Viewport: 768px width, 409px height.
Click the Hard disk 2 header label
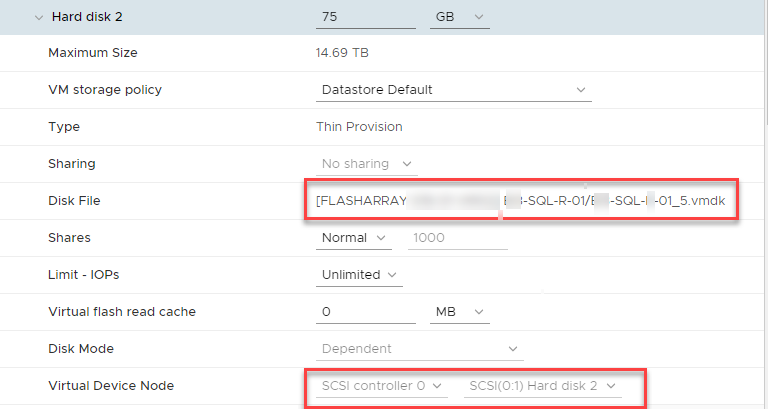click(87, 17)
